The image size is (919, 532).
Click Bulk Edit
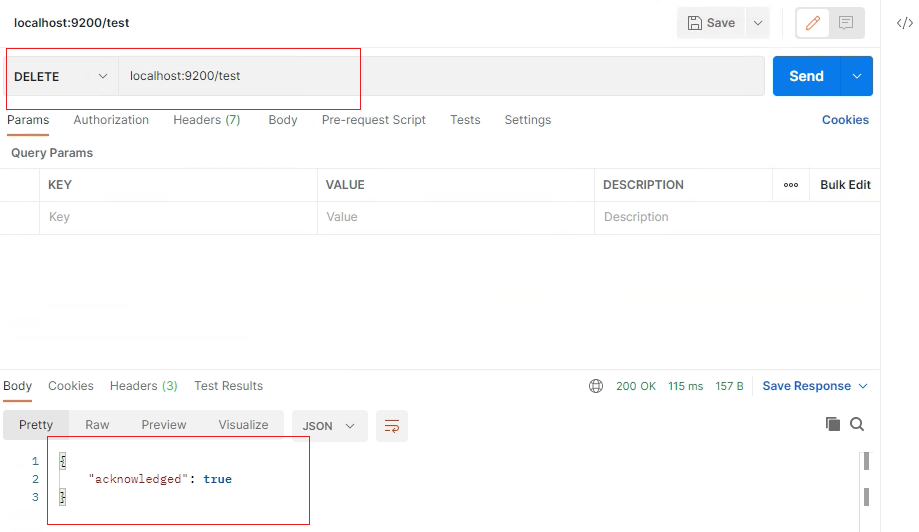pyautogui.click(x=845, y=185)
